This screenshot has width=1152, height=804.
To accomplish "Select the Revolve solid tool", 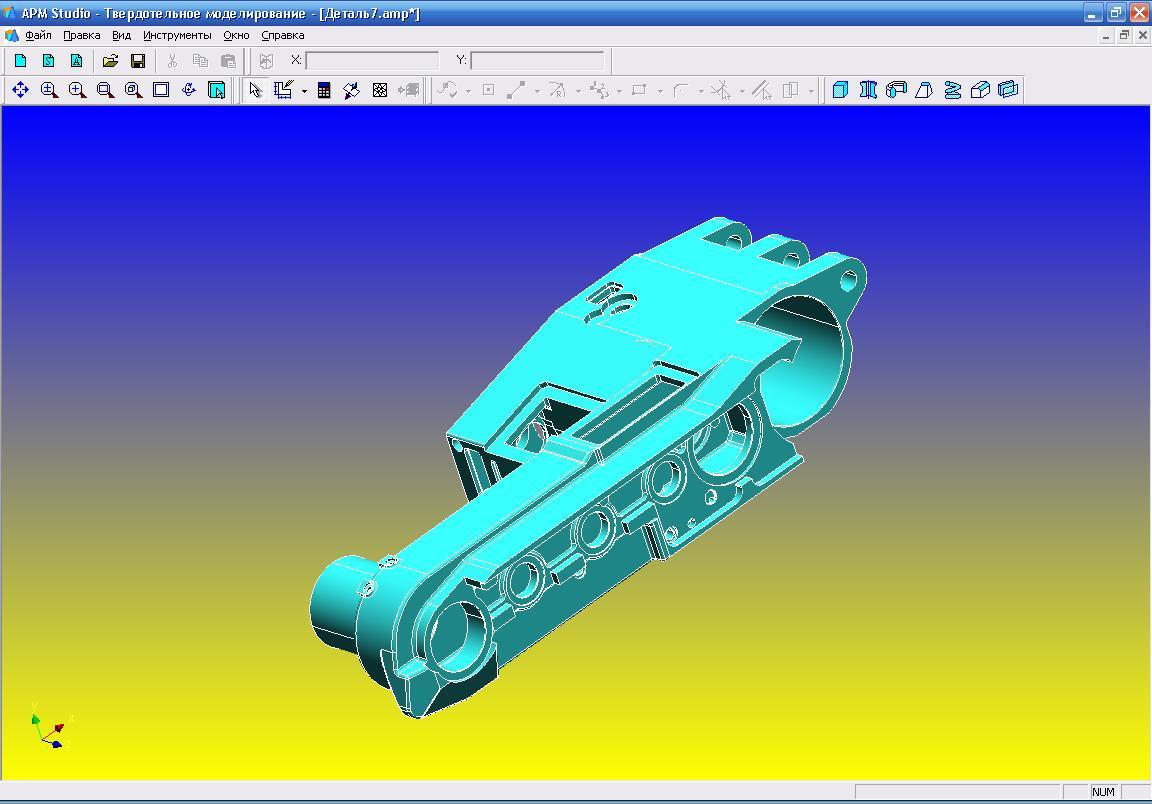I will pyautogui.click(x=868, y=90).
